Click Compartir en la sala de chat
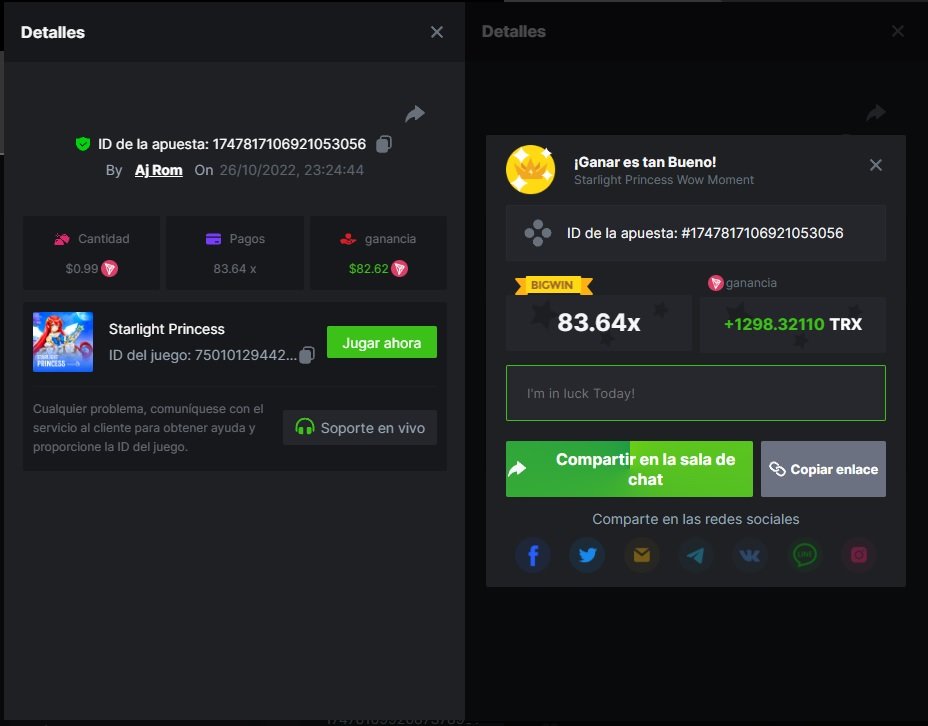The height and width of the screenshot is (726, 928). tap(629, 469)
